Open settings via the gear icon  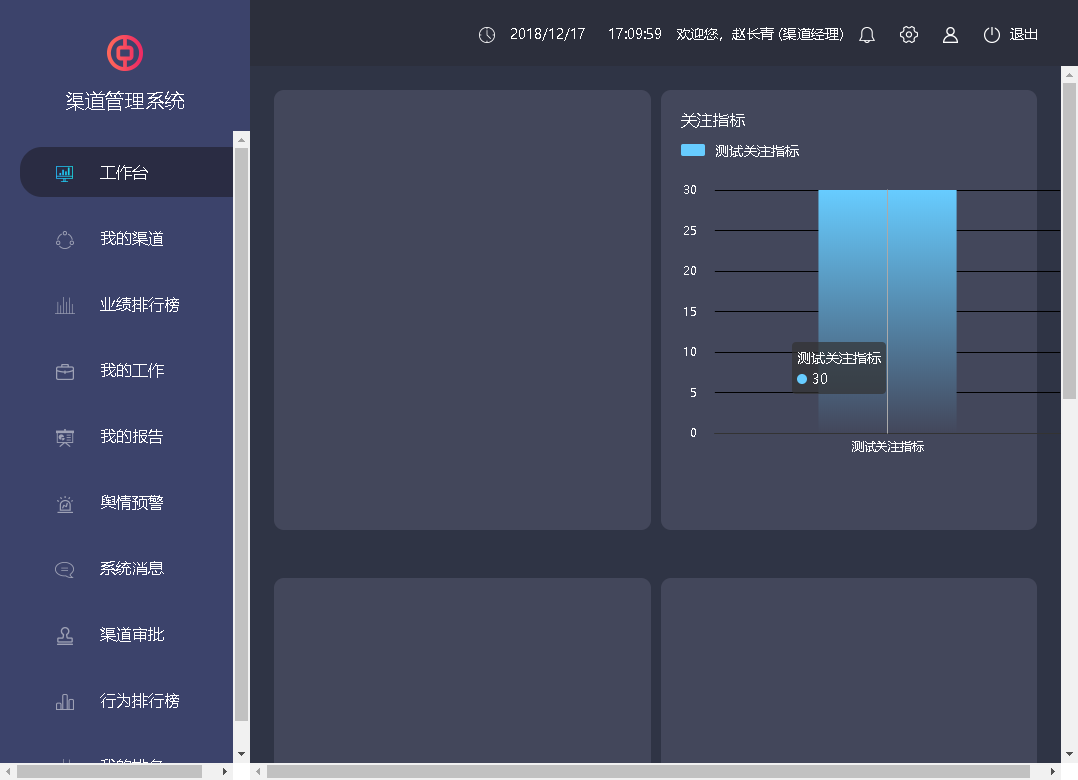coord(909,34)
